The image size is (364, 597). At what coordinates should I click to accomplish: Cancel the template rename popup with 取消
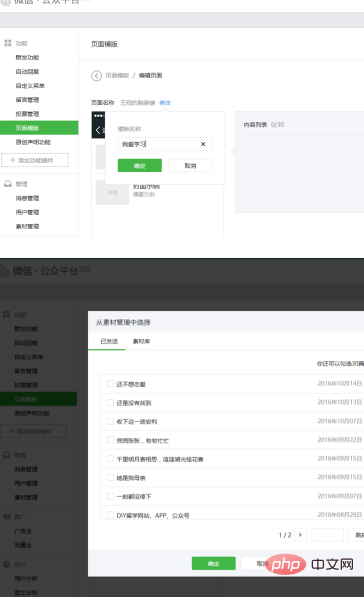pyautogui.click(x=190, y=166)
